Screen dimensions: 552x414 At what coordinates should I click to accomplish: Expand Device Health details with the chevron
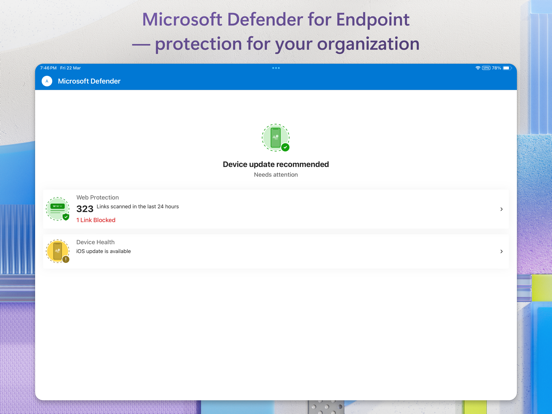[x=501, y=251]
